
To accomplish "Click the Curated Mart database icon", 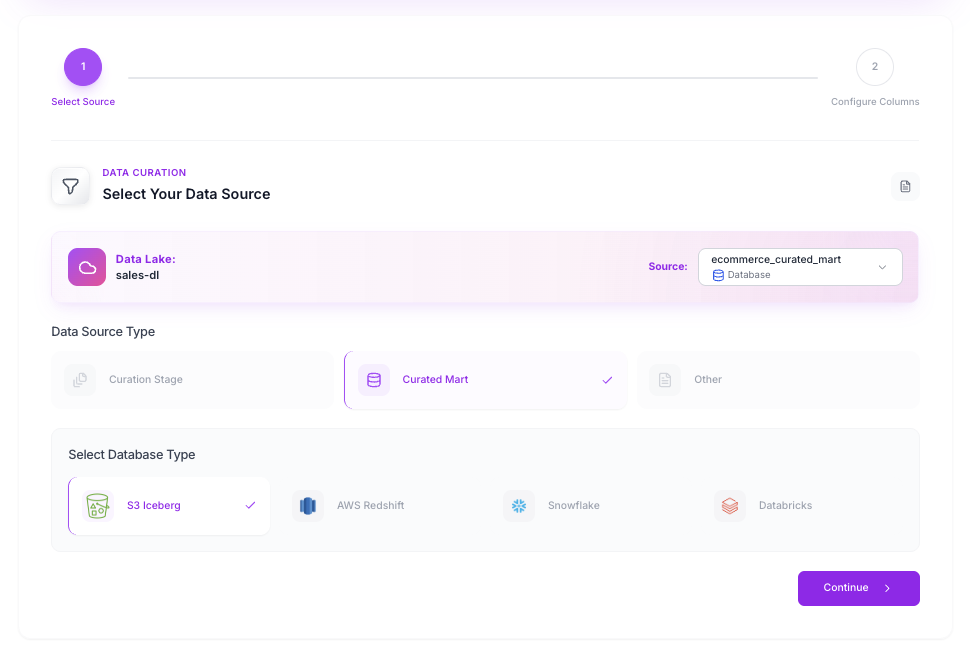I will (x=374, y=380).
